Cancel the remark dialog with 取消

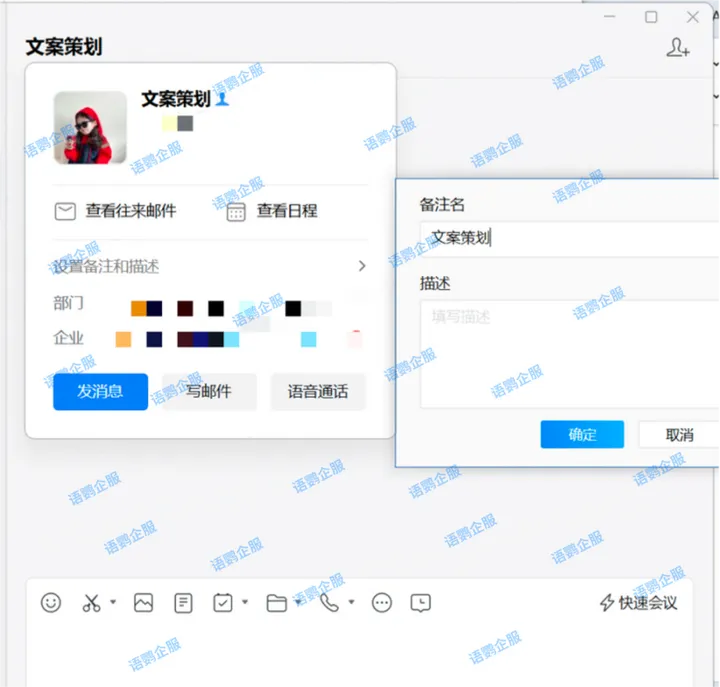coord(679,435)
